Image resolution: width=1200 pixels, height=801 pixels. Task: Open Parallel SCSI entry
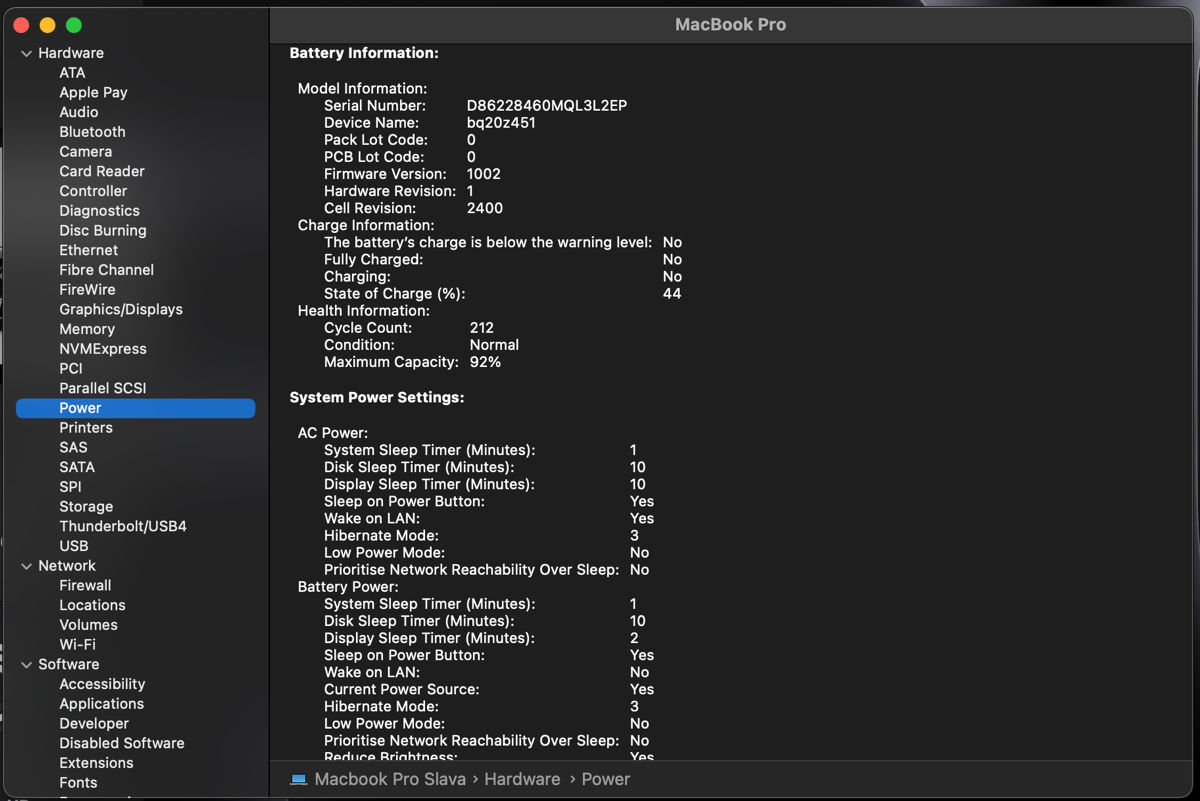[x=103, y=388]
